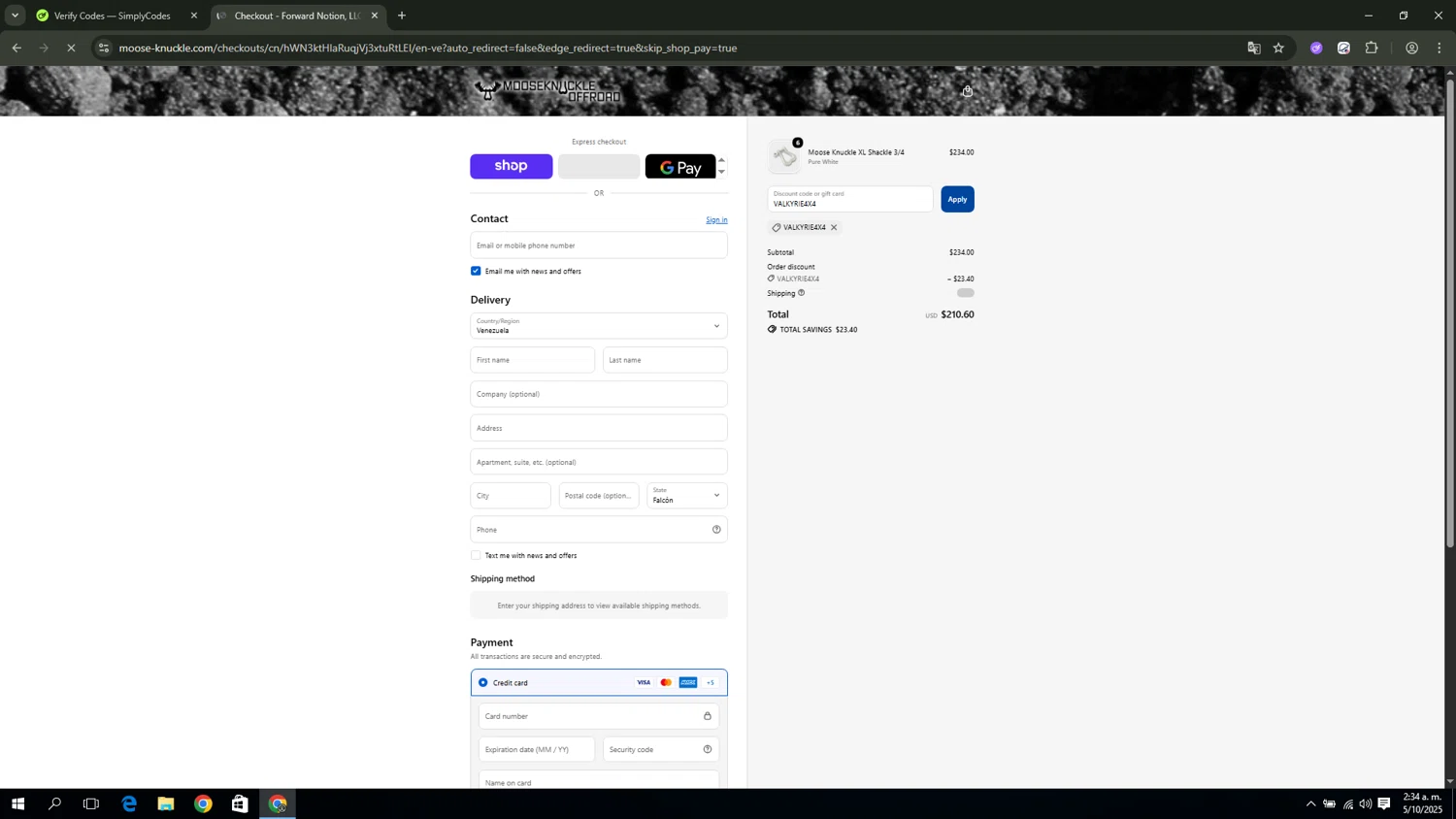1456x819 pixels.
Task: Open File Explorer from taskbar
Action: (x=166, y=803)
